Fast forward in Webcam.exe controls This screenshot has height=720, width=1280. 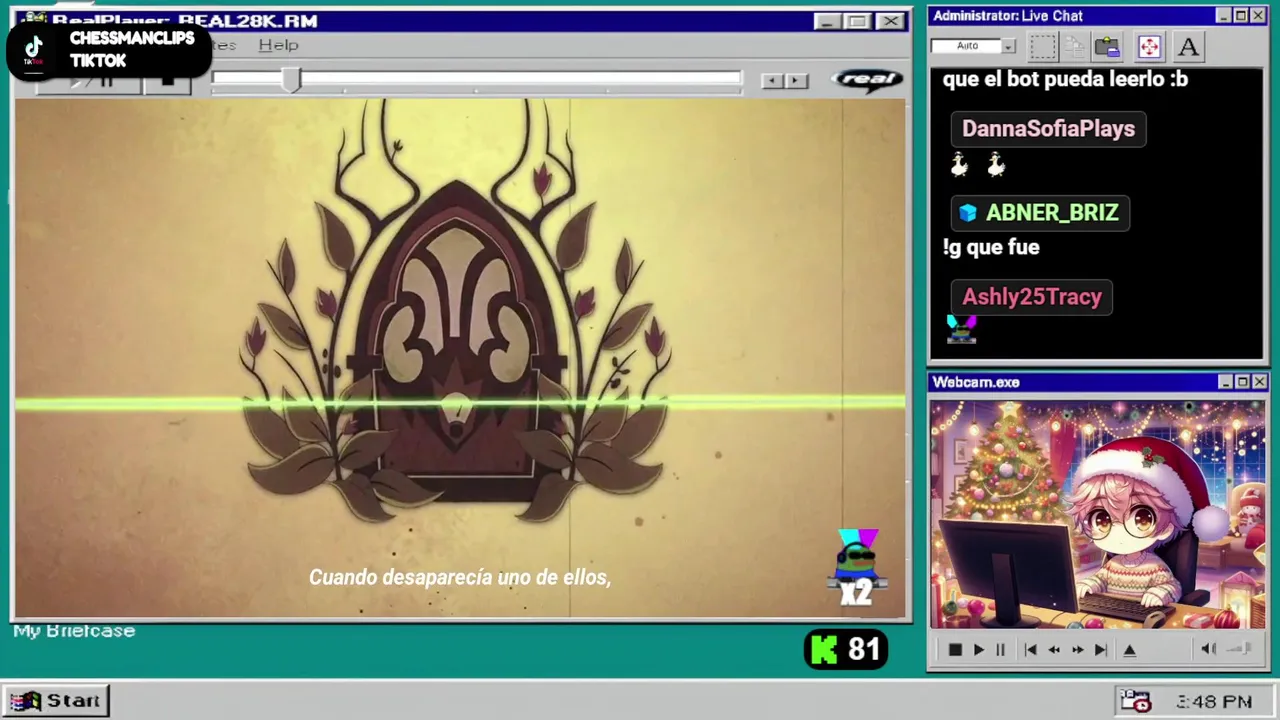pos(1077,650)
